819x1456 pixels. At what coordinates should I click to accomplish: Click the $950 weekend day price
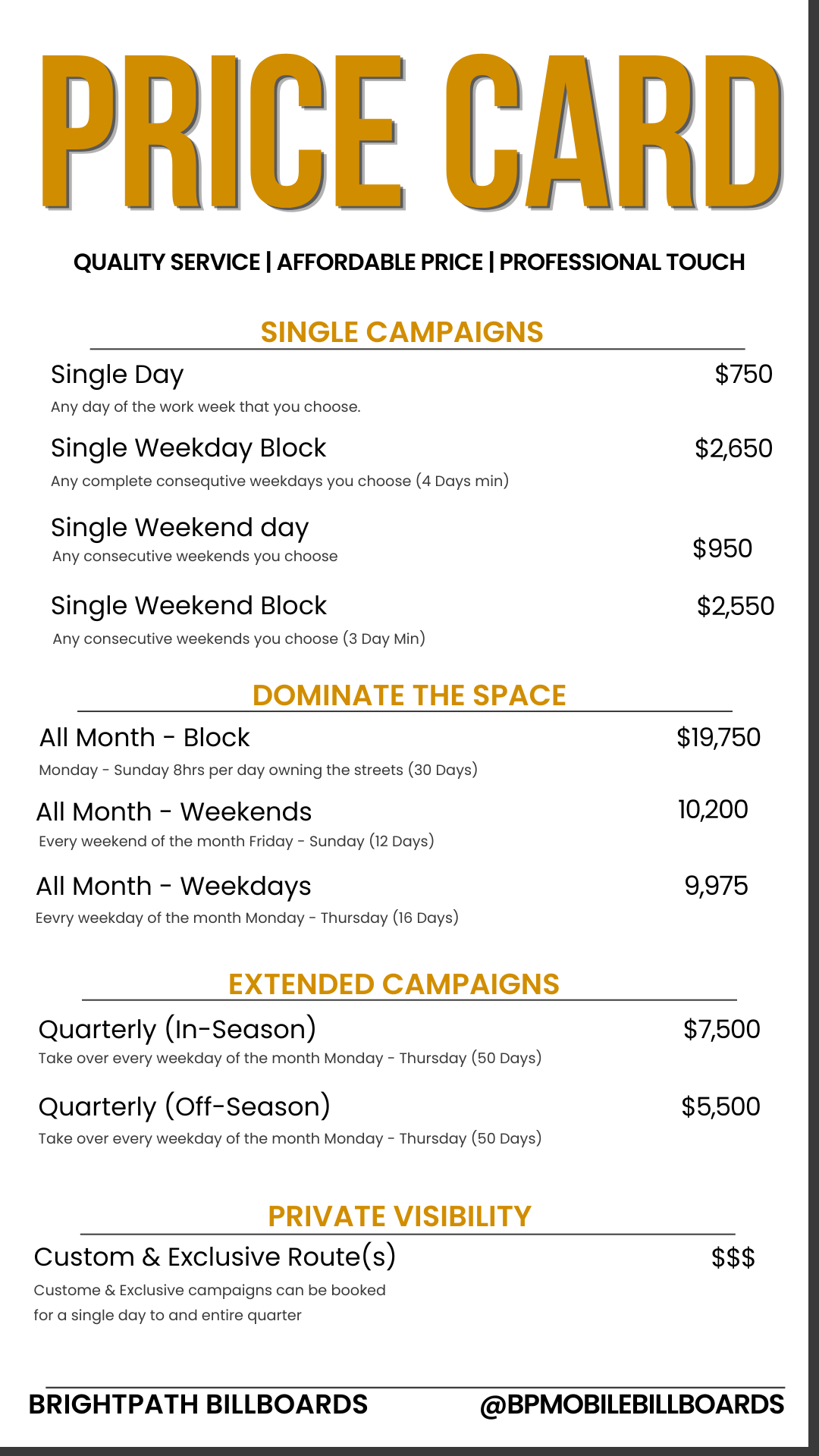[x=722, y=548]
